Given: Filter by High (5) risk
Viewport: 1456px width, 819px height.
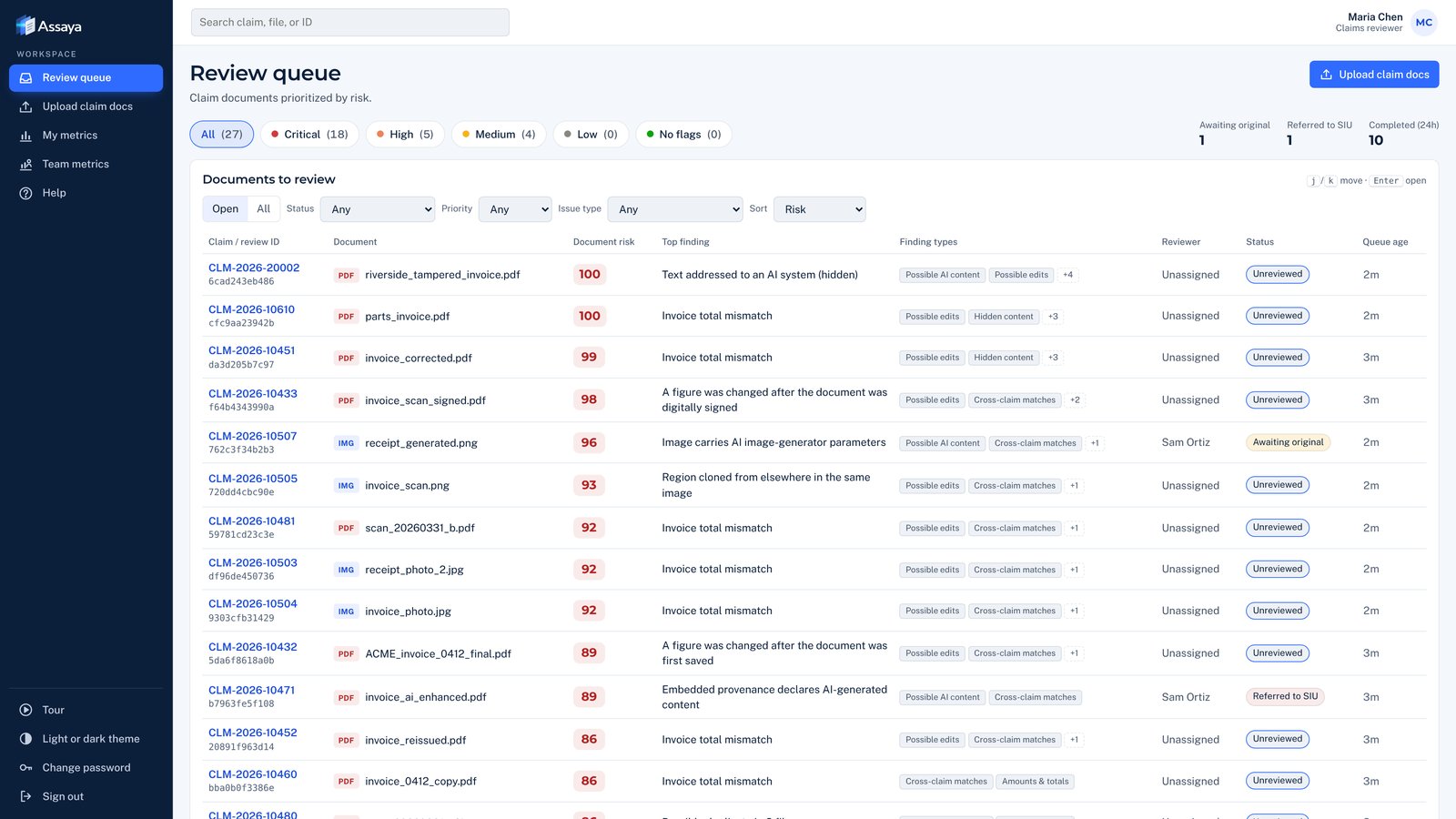Looking at the screenshot, I should pyautogui.click(x=405, y=135).
